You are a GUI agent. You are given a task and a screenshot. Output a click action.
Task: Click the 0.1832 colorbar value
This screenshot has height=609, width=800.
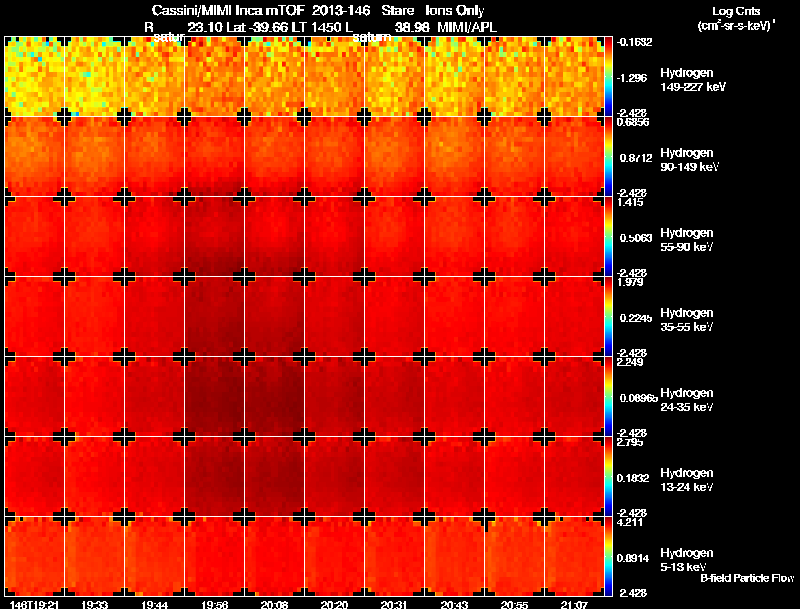pos(633,478)
